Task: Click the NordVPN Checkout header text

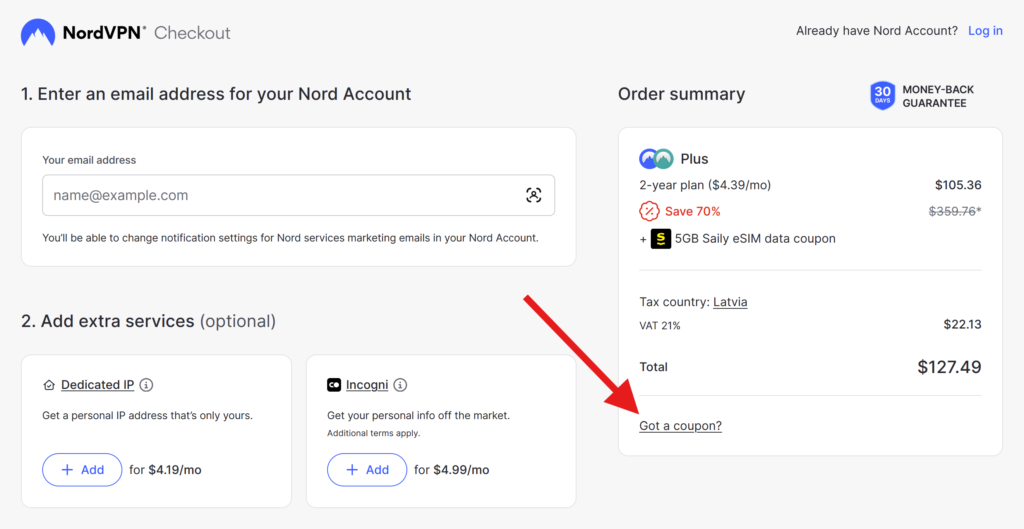Action: 147,32
